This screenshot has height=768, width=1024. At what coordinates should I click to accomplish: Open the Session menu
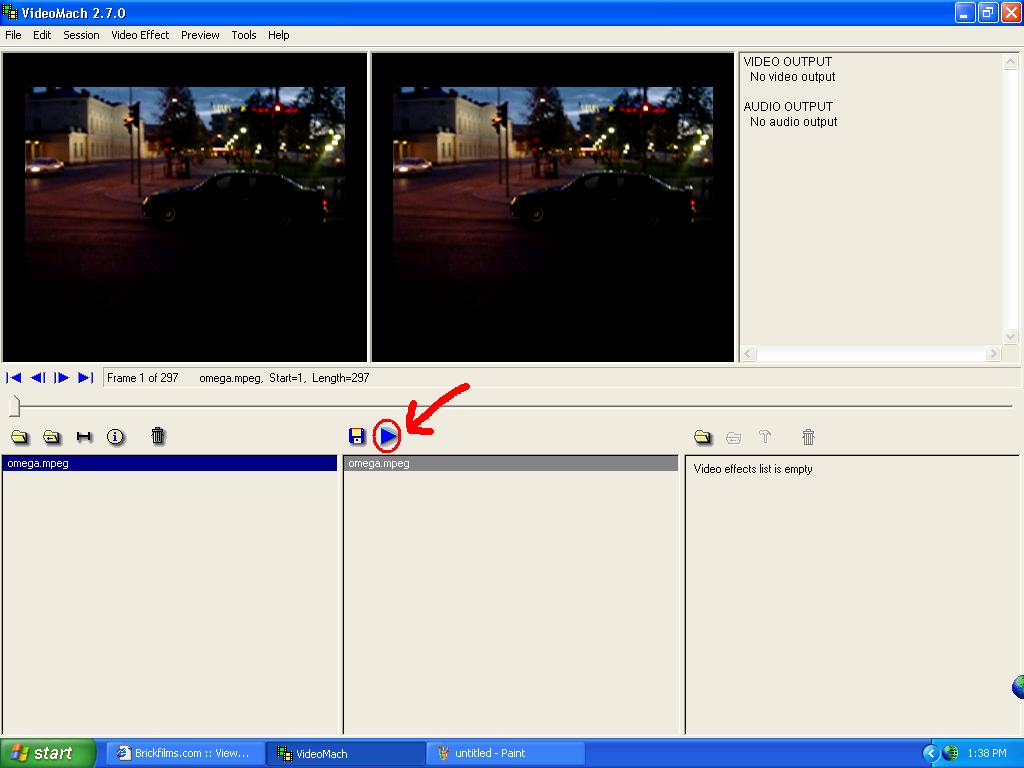(x=81, y=35)
